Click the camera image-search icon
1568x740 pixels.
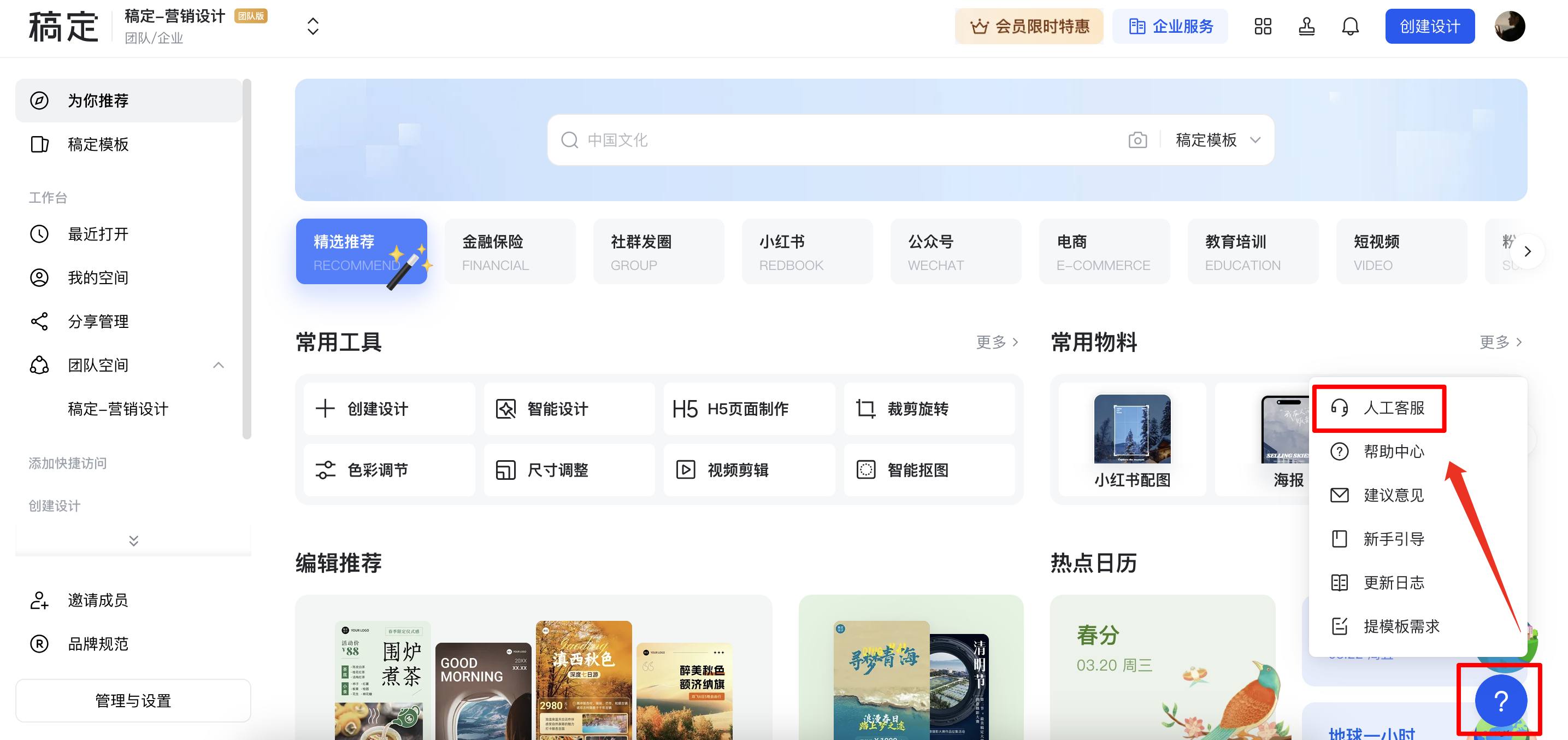point(1137,140)
